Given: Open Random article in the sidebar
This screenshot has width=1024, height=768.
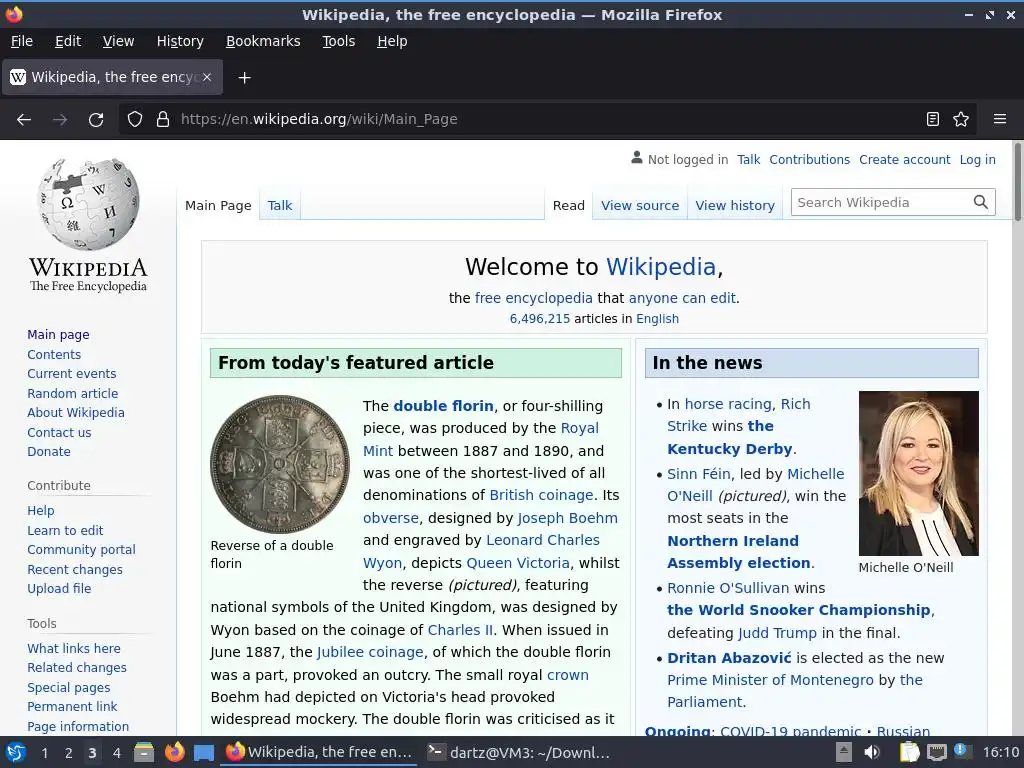Looking at the screenshot, I should [72, 393].
